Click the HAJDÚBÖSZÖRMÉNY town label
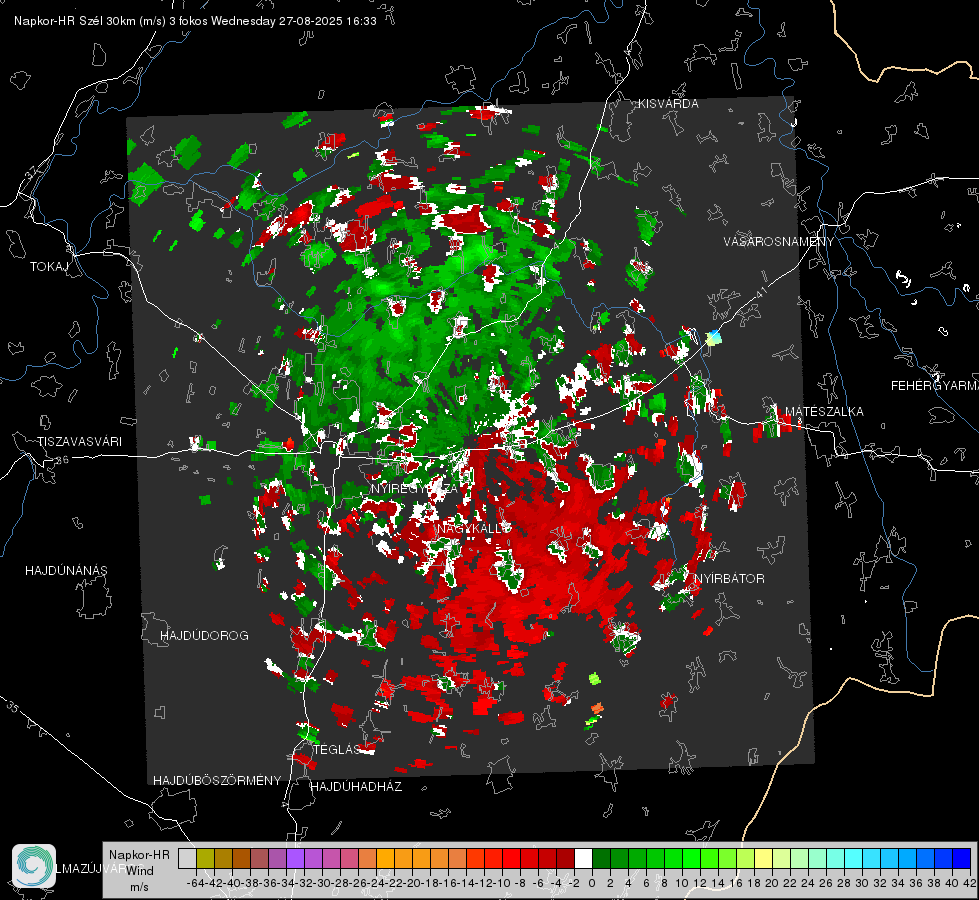Viewport: 979px width, 900px height. [217, 781]
